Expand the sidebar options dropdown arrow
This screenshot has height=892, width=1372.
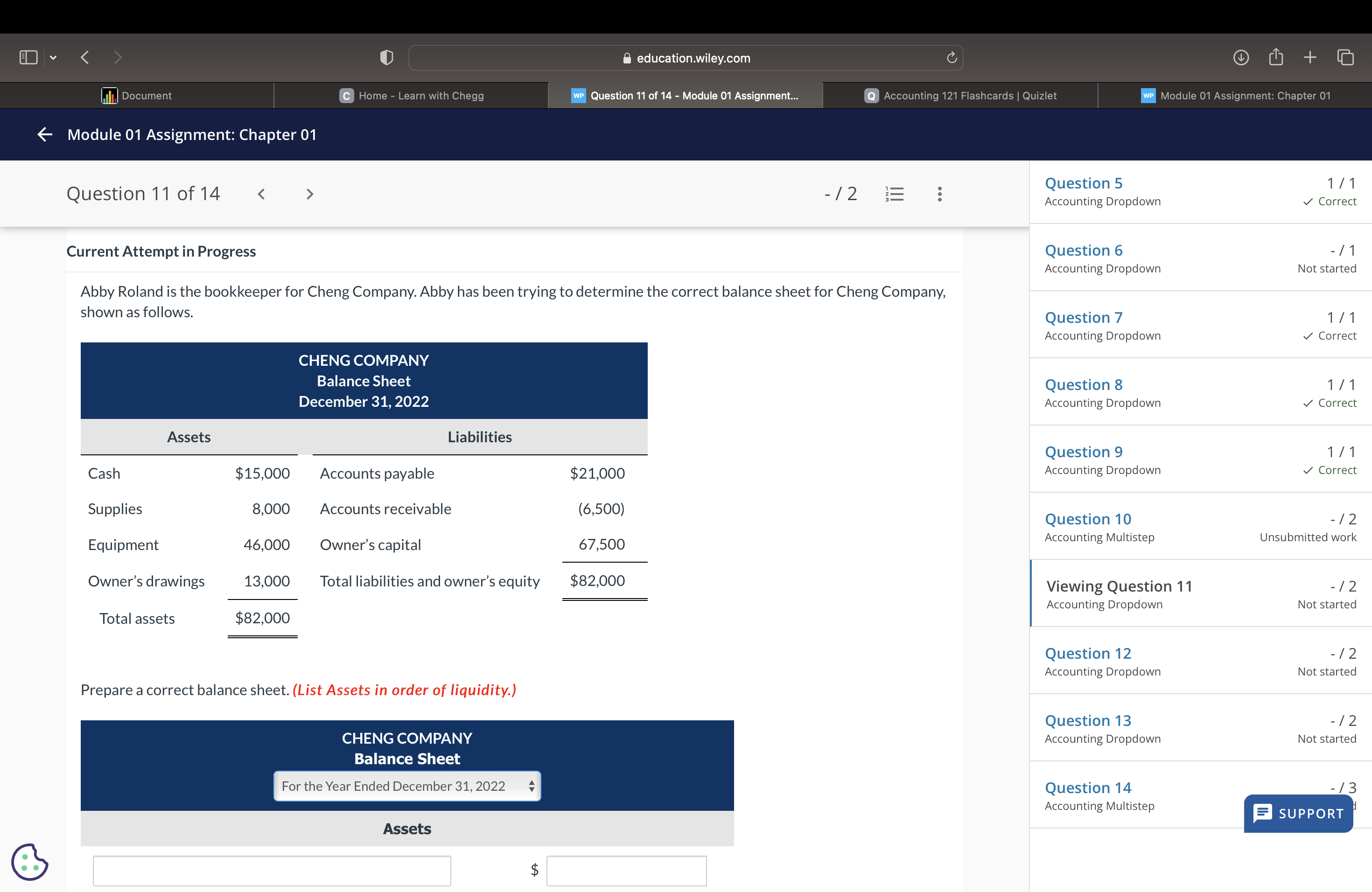pyautogui.click(x=53, y=57)
